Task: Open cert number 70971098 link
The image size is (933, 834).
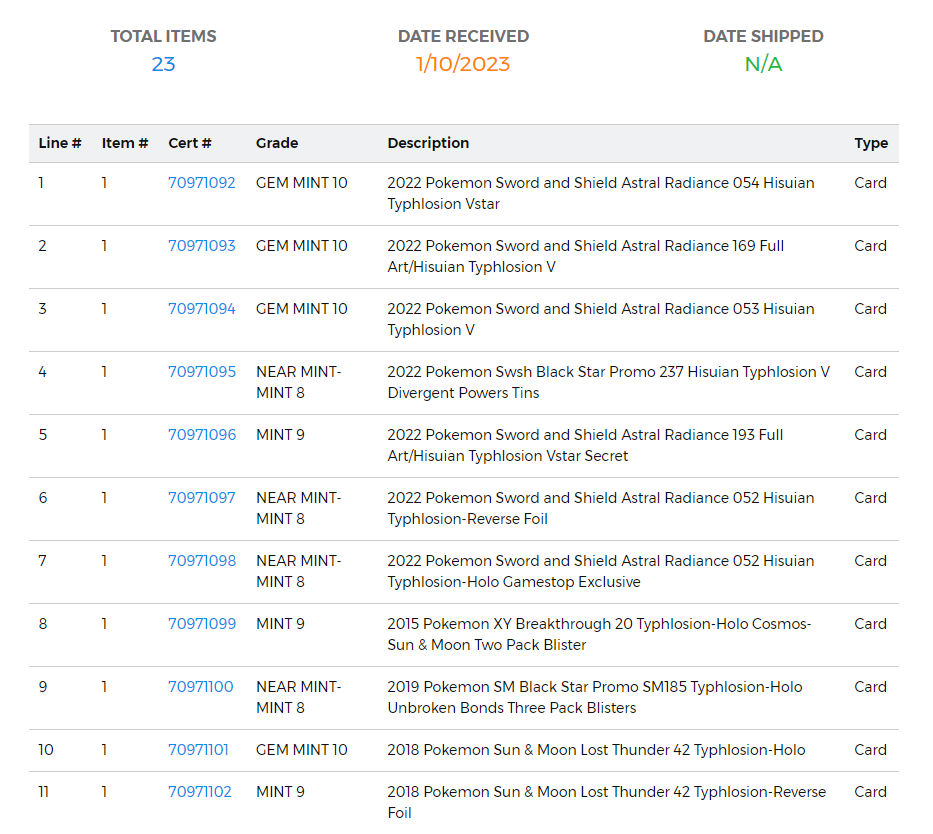Action: [202, 561]
